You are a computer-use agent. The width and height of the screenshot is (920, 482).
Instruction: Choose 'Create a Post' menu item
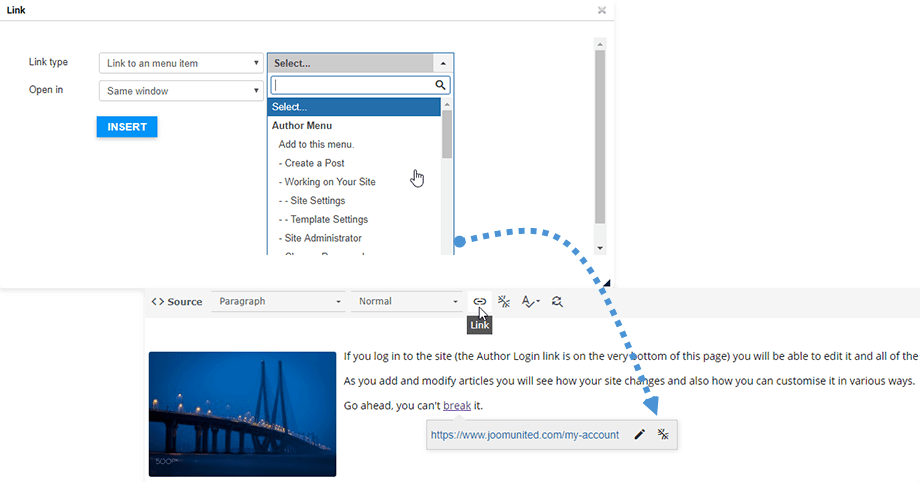[314, 163]
